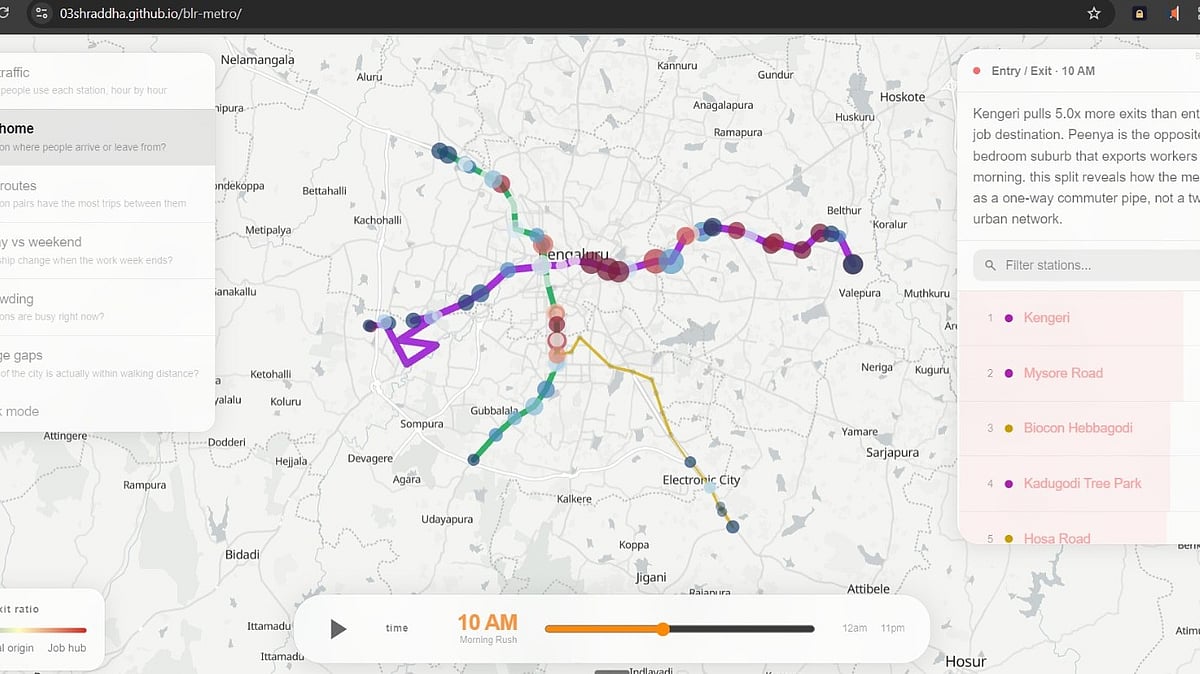Viewport: 1200px width, 674px height.
Task: Click the Hosur label on the map
Action: (x=965, y=661)
